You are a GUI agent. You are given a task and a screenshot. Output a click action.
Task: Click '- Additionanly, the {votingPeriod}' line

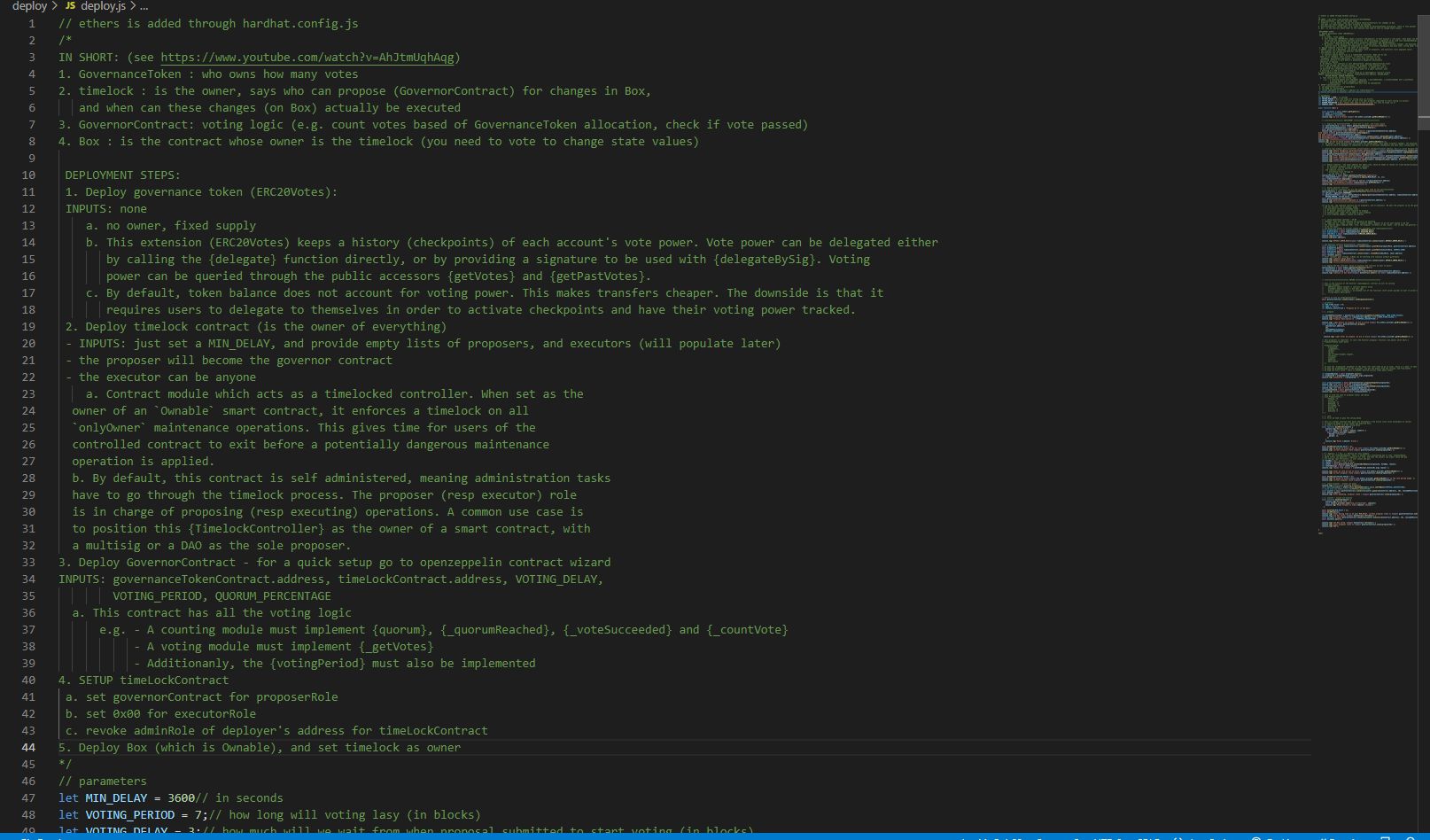[335, 663]
